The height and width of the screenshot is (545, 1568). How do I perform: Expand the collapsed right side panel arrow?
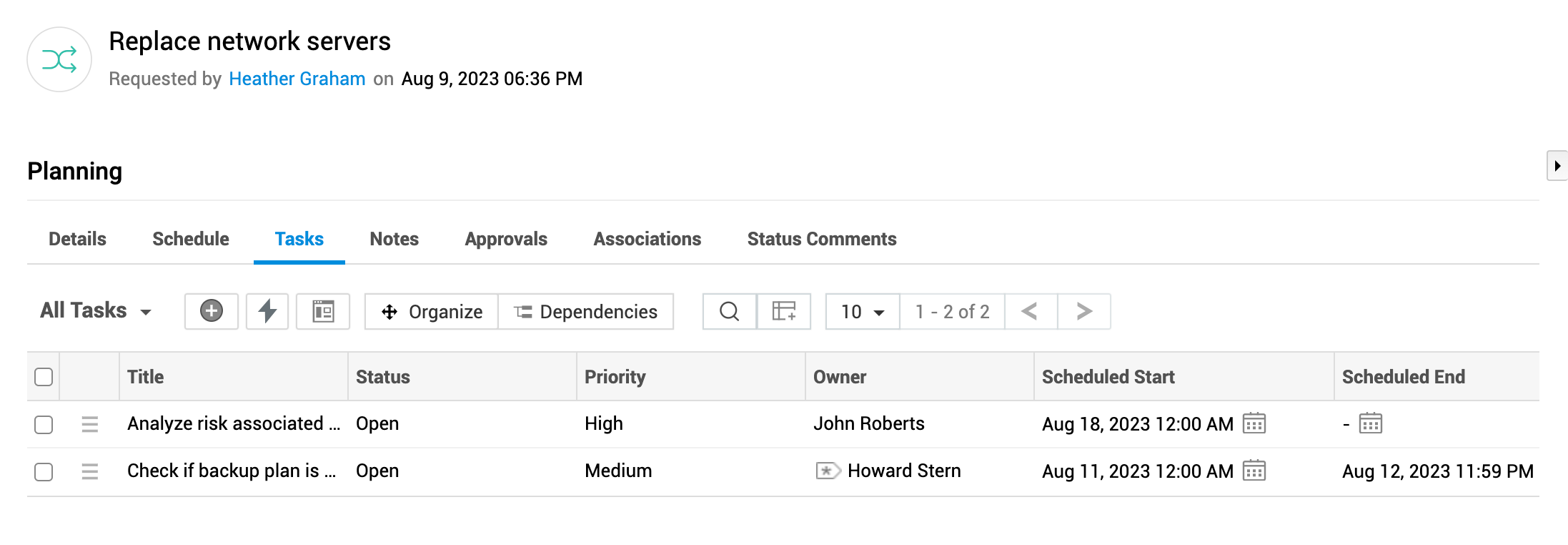pos(1557,166)
